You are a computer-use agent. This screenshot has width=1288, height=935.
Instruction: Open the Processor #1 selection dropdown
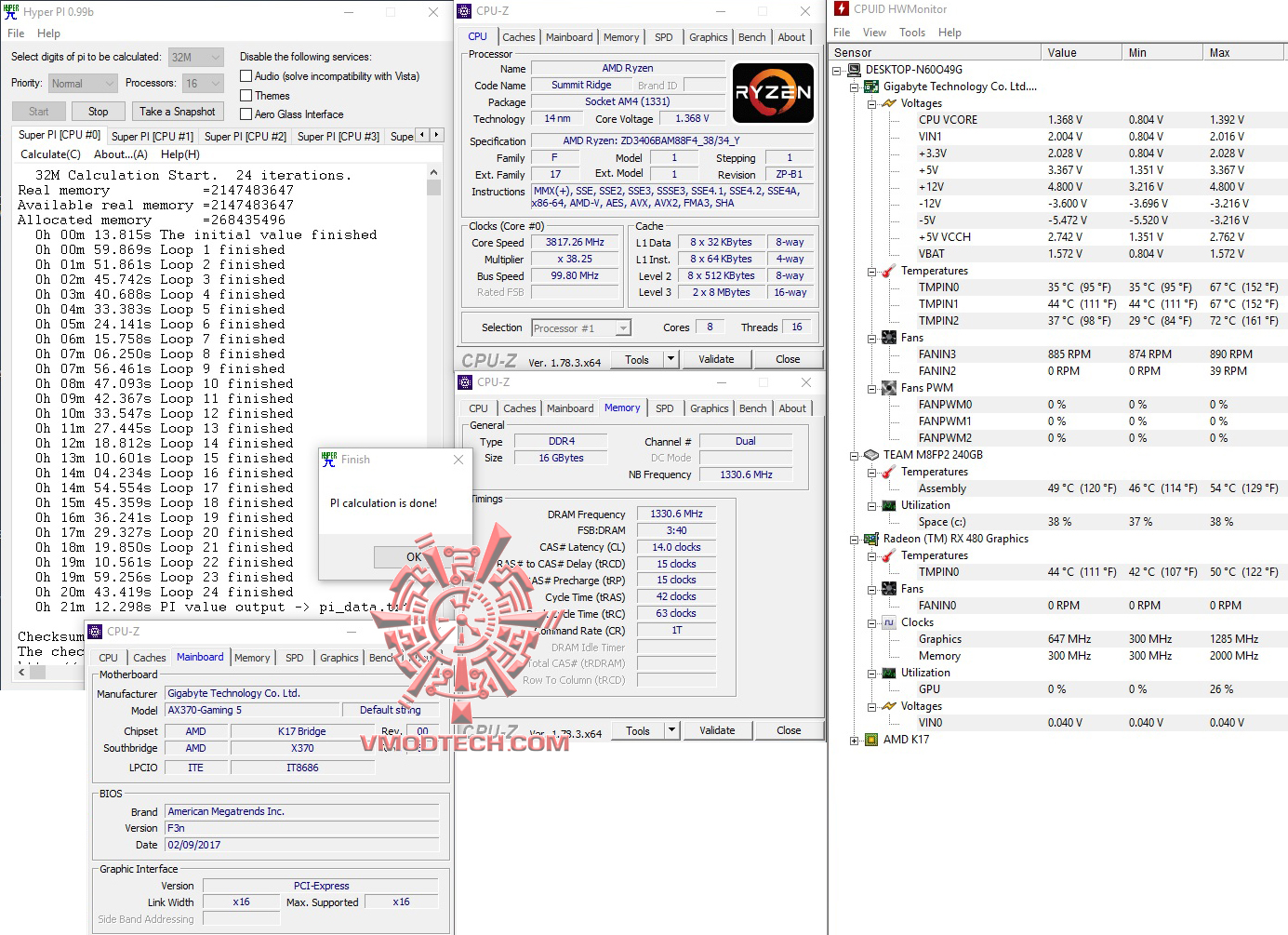tap(621, 327)
